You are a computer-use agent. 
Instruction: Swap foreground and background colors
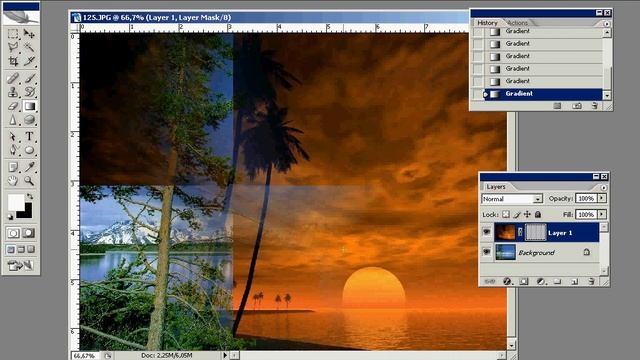tap(30, 196)
